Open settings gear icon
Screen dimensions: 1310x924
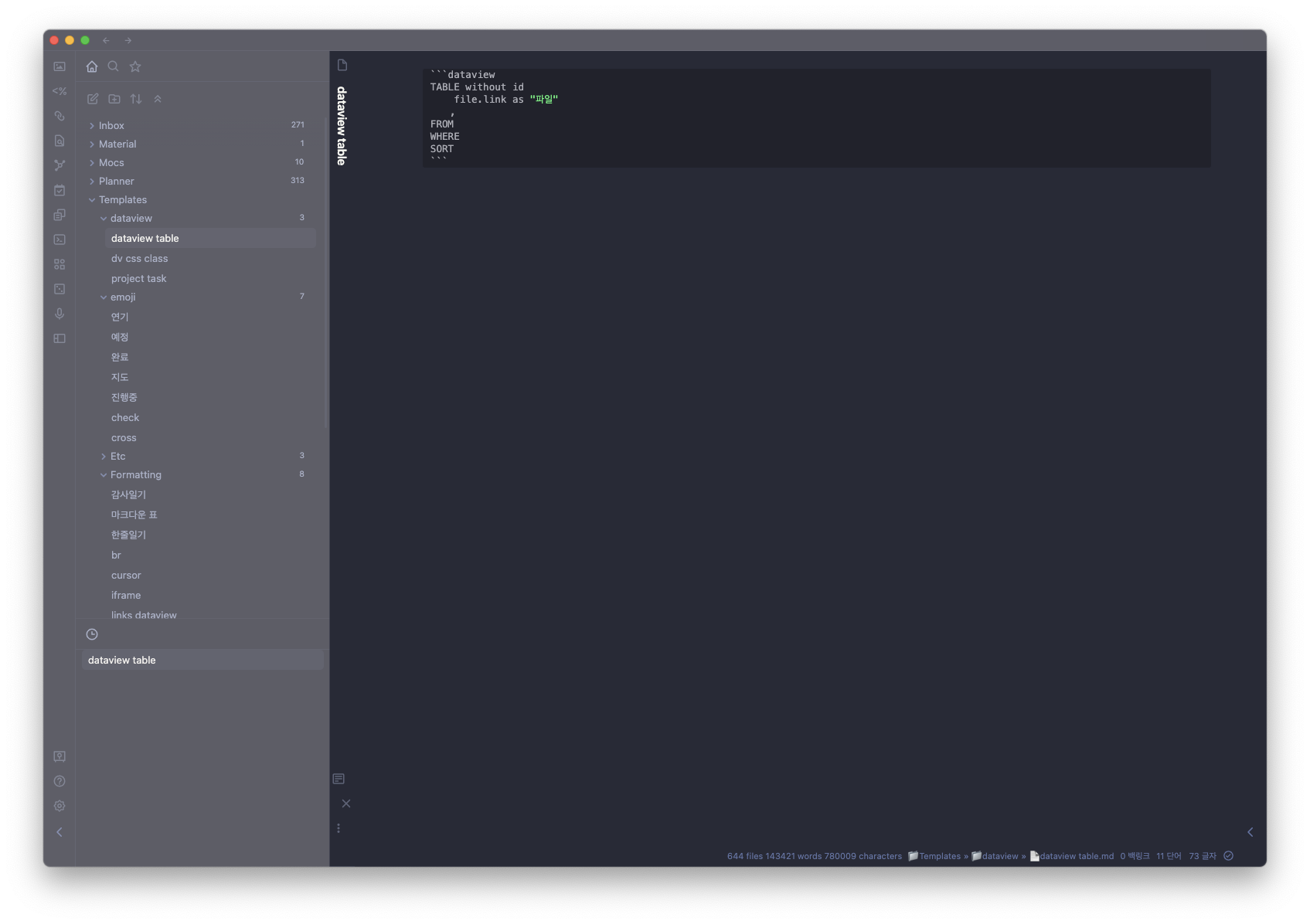(60, 806)
